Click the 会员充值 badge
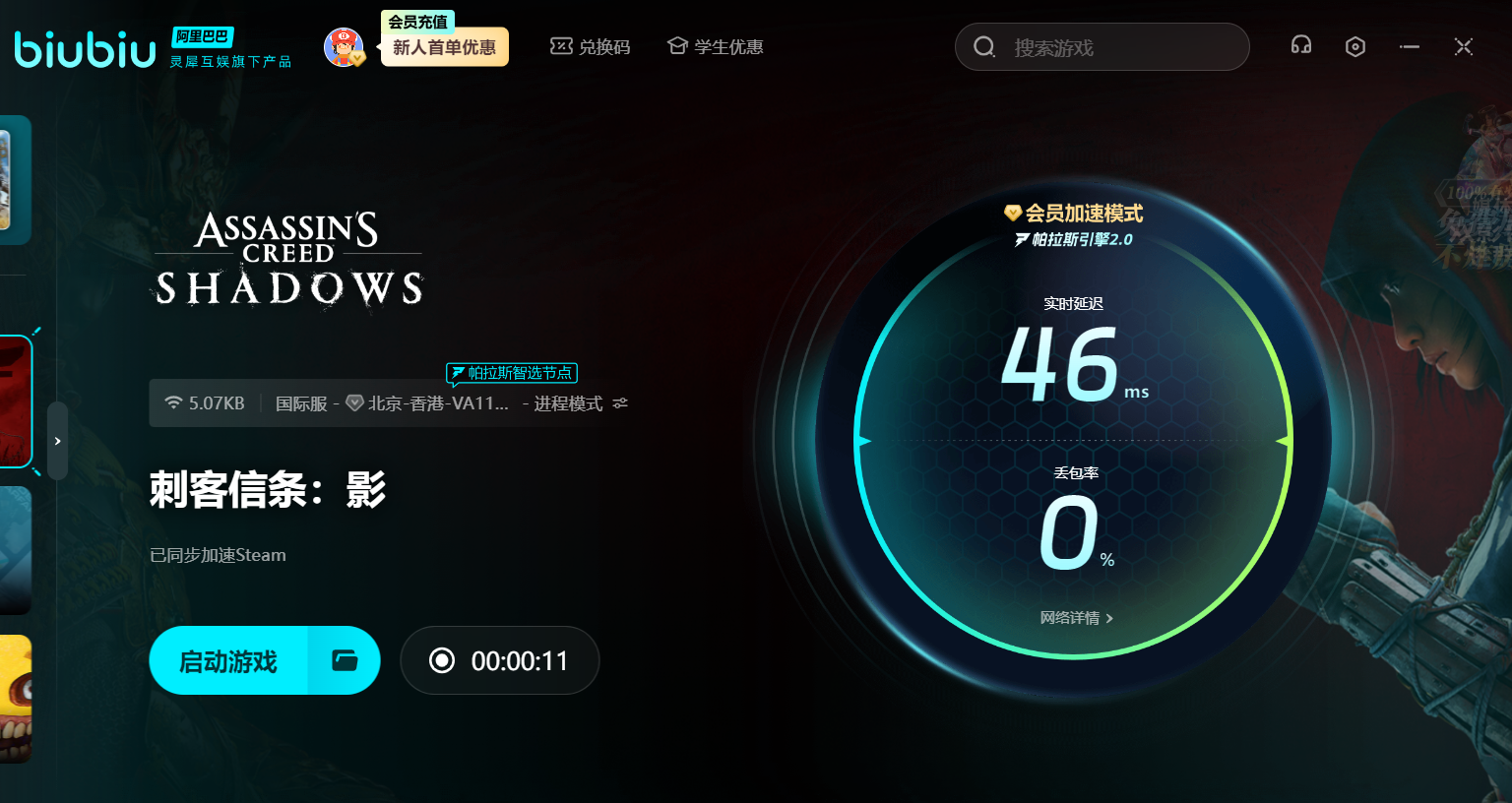Image resolution: width=1512 pixels, height=803 pixels. 417,21
